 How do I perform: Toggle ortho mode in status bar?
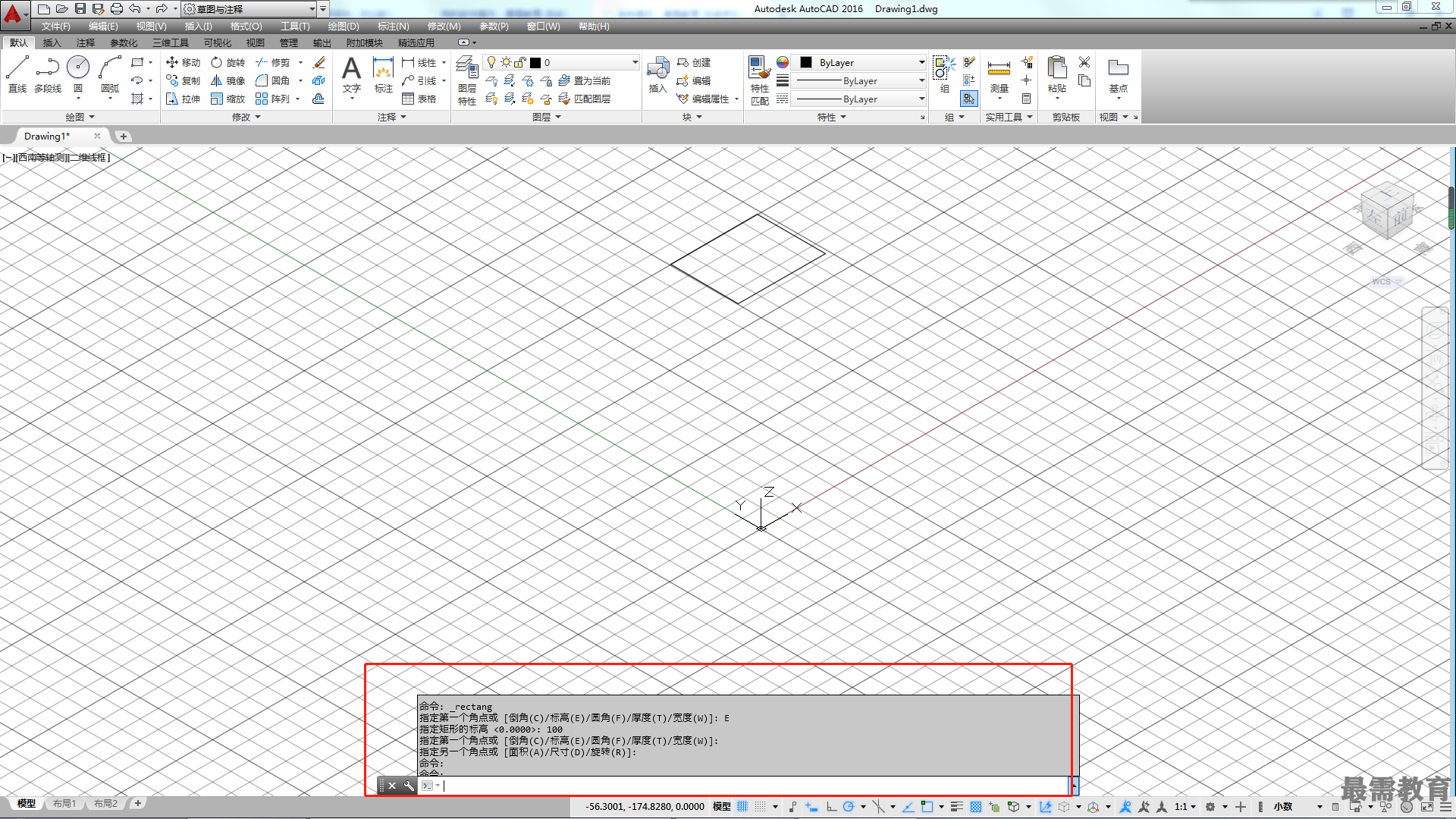pos(831,806)
